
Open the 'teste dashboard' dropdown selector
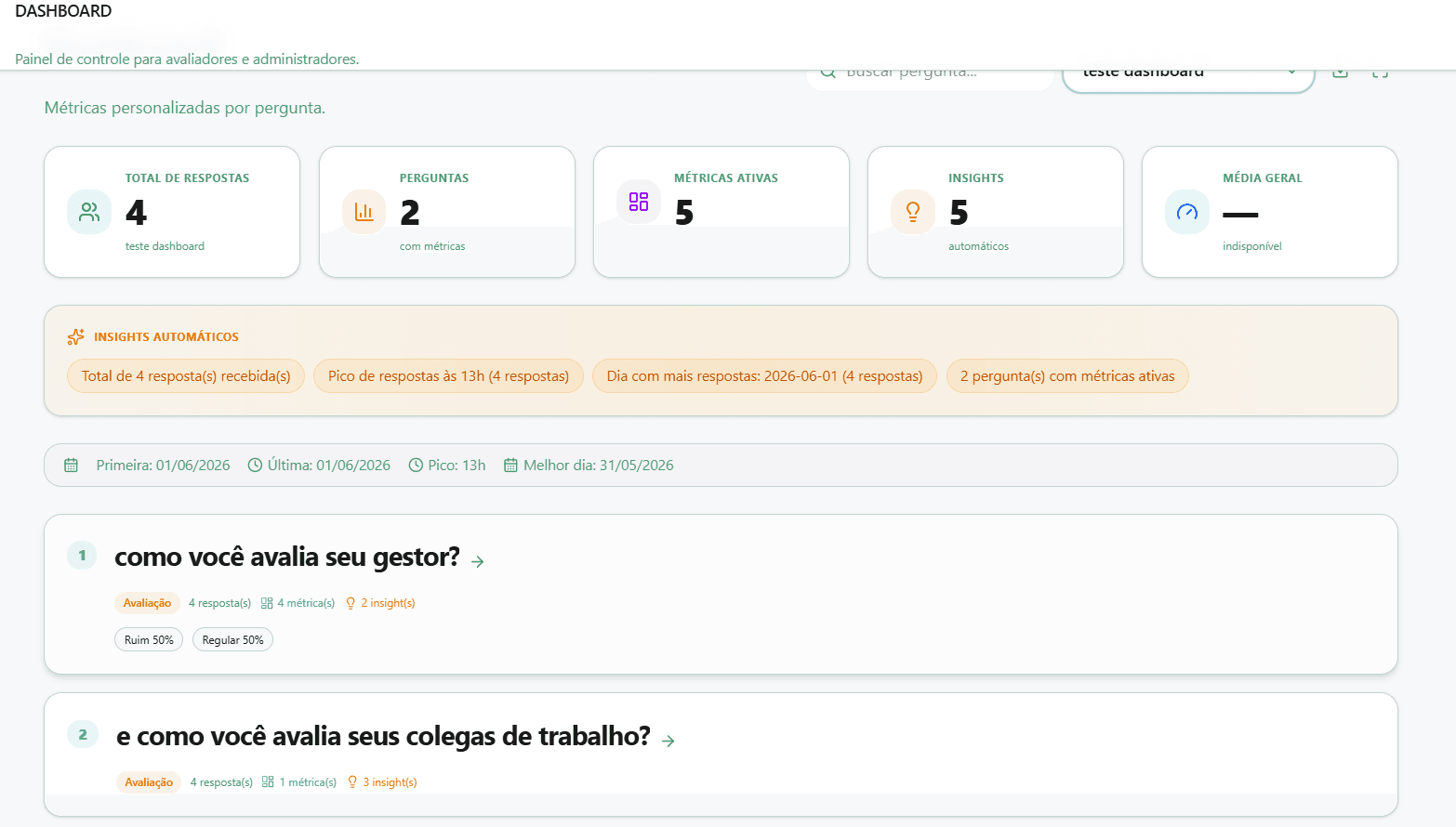click(1188, 76)
